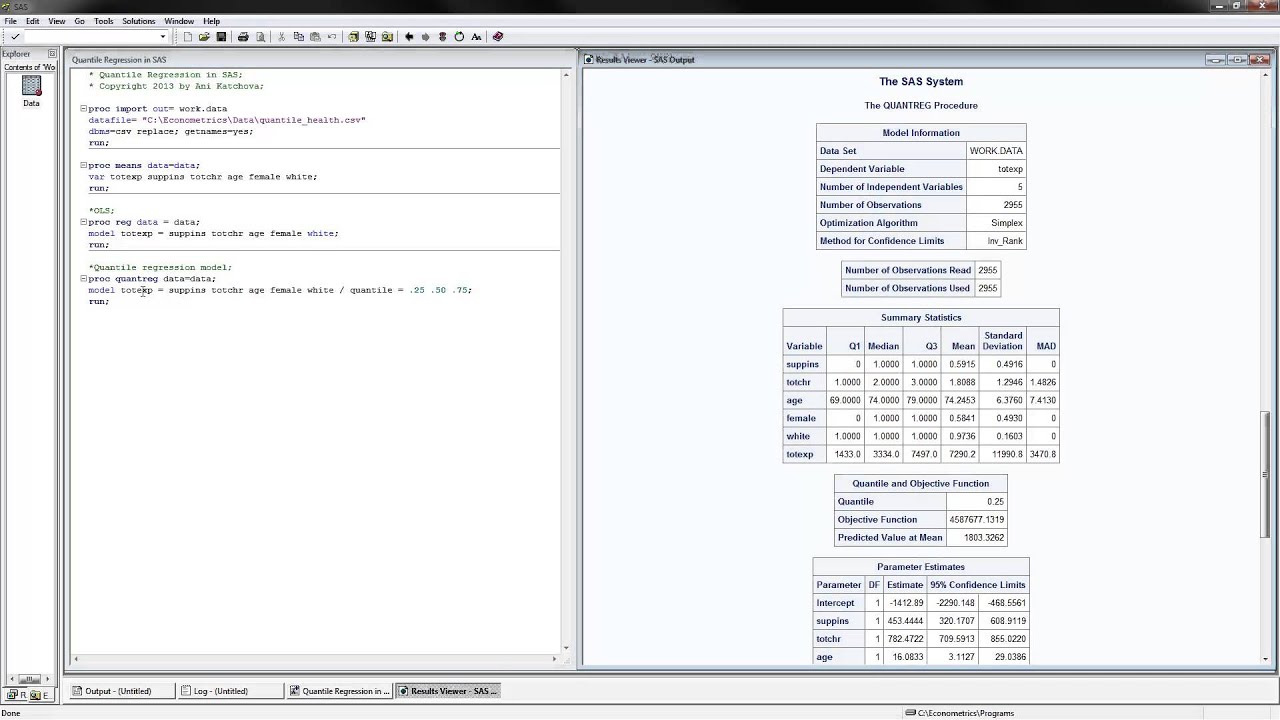Click the File Shortcuts toolbar icon
The height and width of the screenshot is (720, 1280).
point(387,37)
